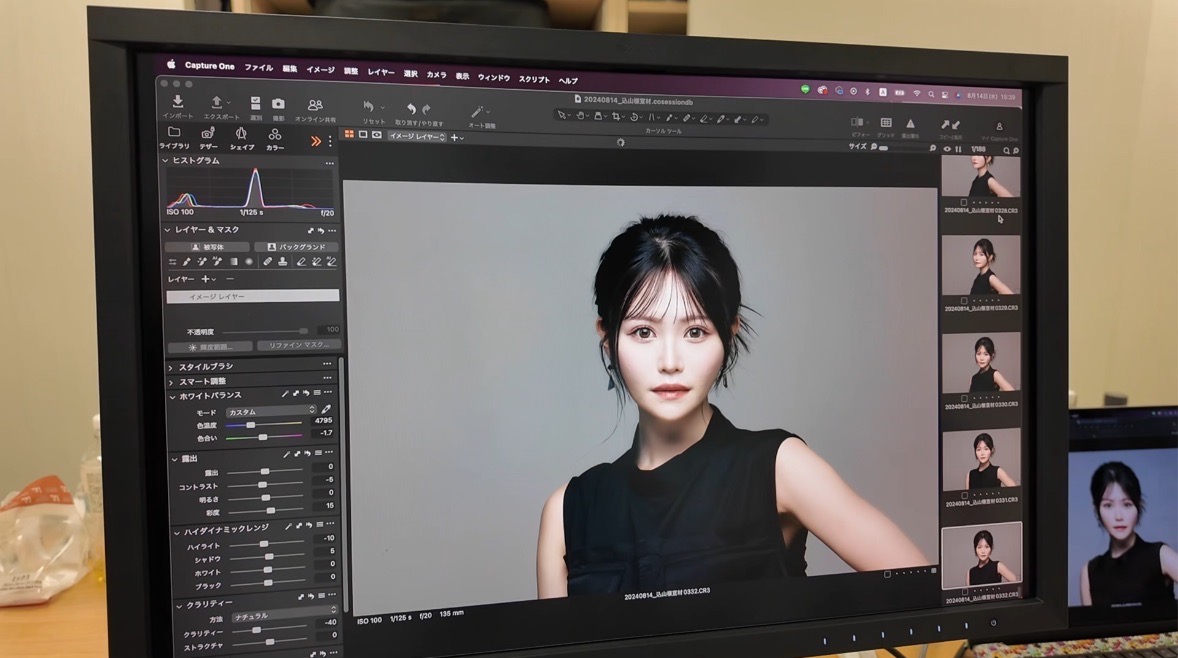The height and width of the screenshot is (658, 1178).
Task: Enable the proofing eye icon in viewer toolbar
Action: pyautogui.click(x=377, y=135)
